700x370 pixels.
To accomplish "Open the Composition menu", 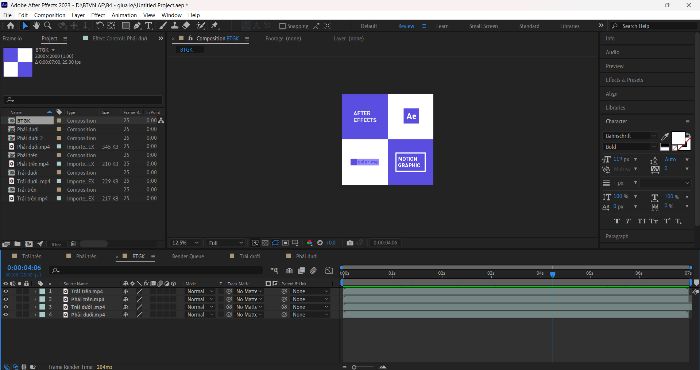I will coord(50,15).
